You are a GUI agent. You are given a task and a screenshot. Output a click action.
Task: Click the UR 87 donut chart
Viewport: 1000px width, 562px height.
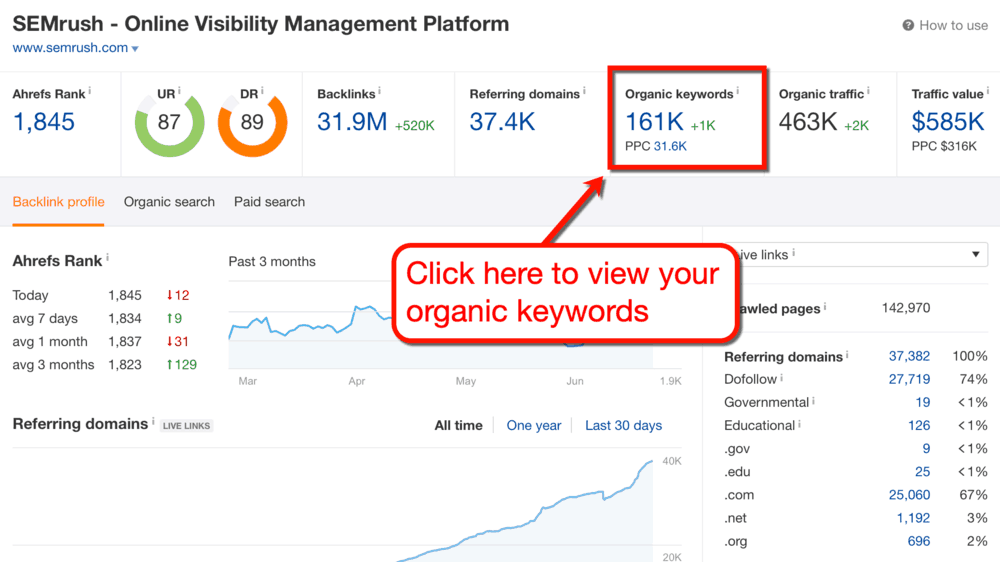point(169,122)
